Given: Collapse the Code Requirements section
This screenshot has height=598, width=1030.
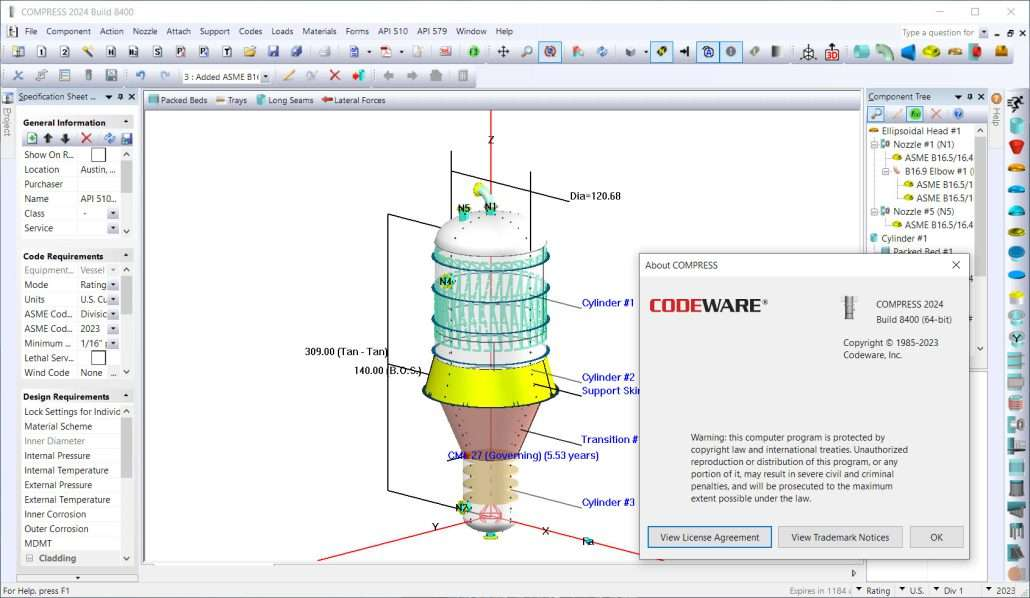Looking at the screenshot, I should pos(125,255).
